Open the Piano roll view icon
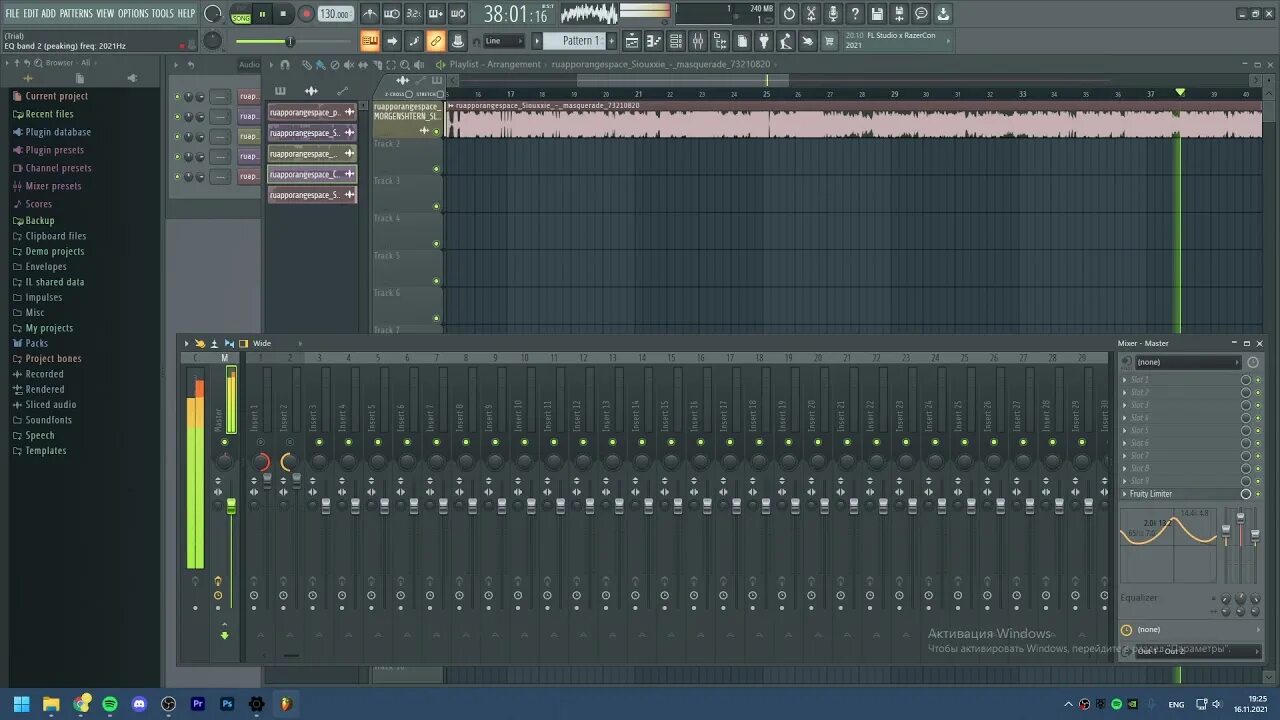This screenshot has width=1280, height=720. point(654,41)
